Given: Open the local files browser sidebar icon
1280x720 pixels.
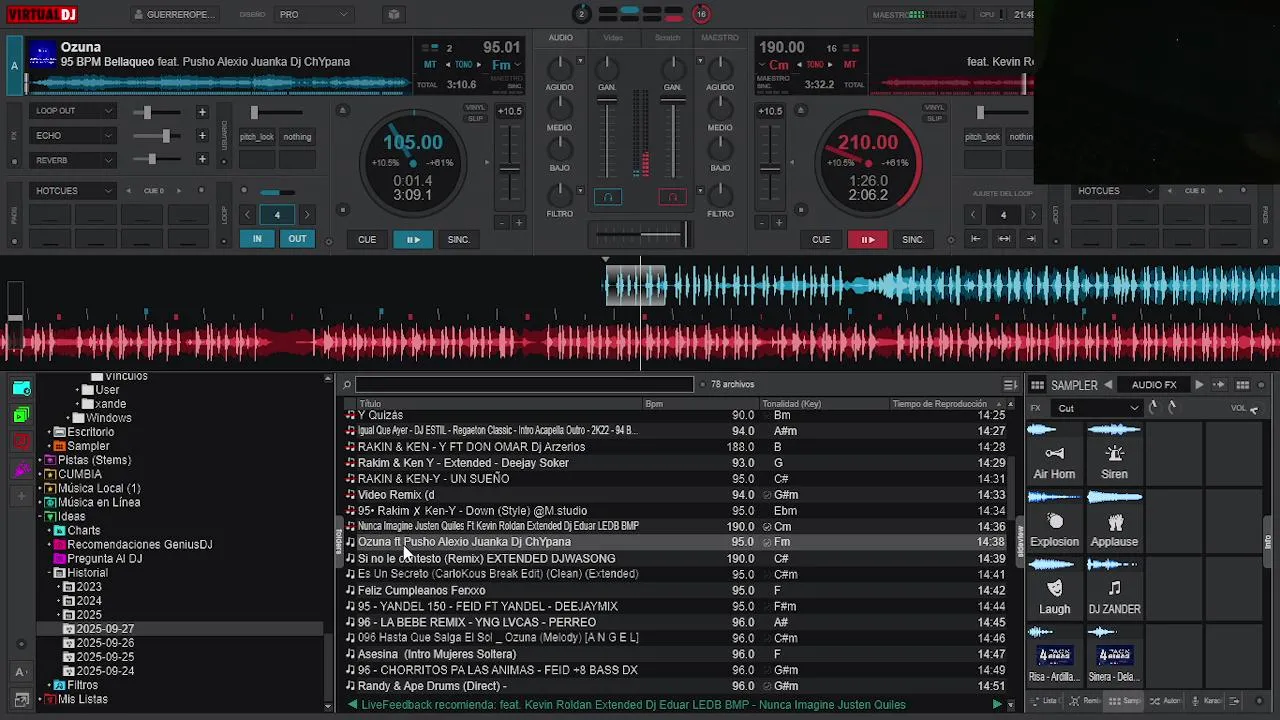Looking at the screenshot, I should tap(22, 389).
